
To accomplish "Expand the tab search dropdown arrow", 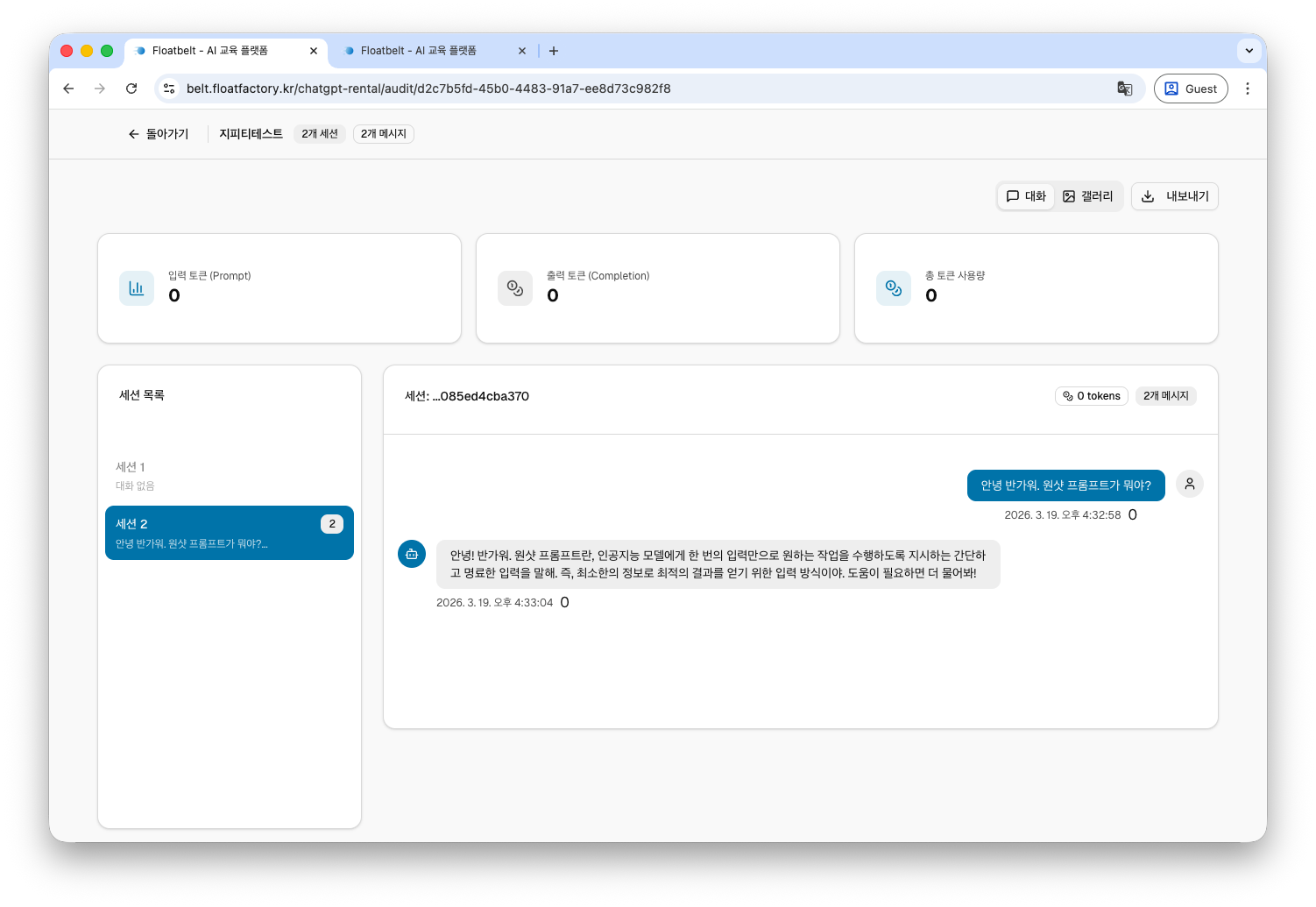I will pyautogui.click(x=1249, y=51).
